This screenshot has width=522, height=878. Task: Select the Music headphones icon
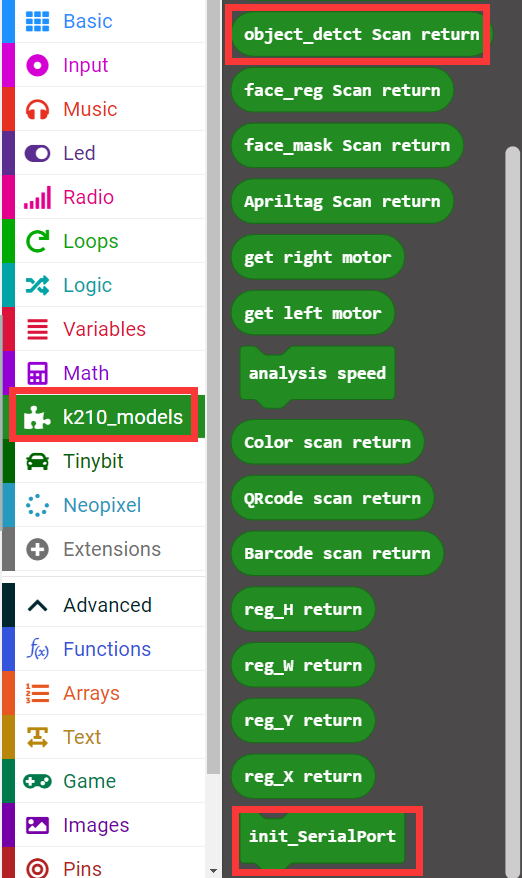pos(38,109)
